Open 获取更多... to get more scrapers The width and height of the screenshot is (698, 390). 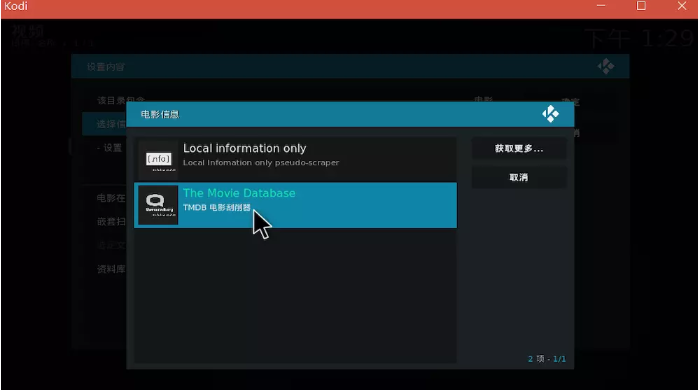(519, 148)
